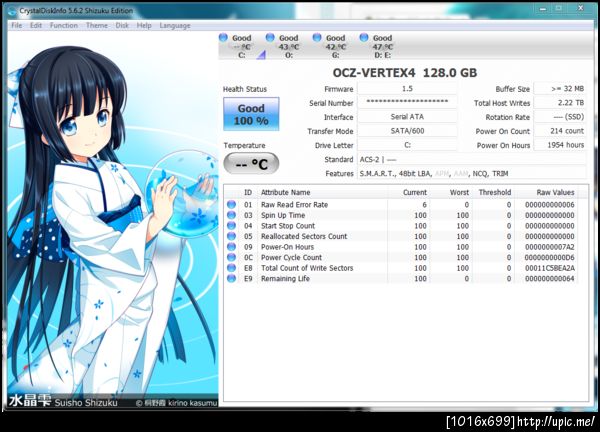Click status orb for Total Count of Write Sectors
Viewport: 600px width, 432px height.
[231, 268]
